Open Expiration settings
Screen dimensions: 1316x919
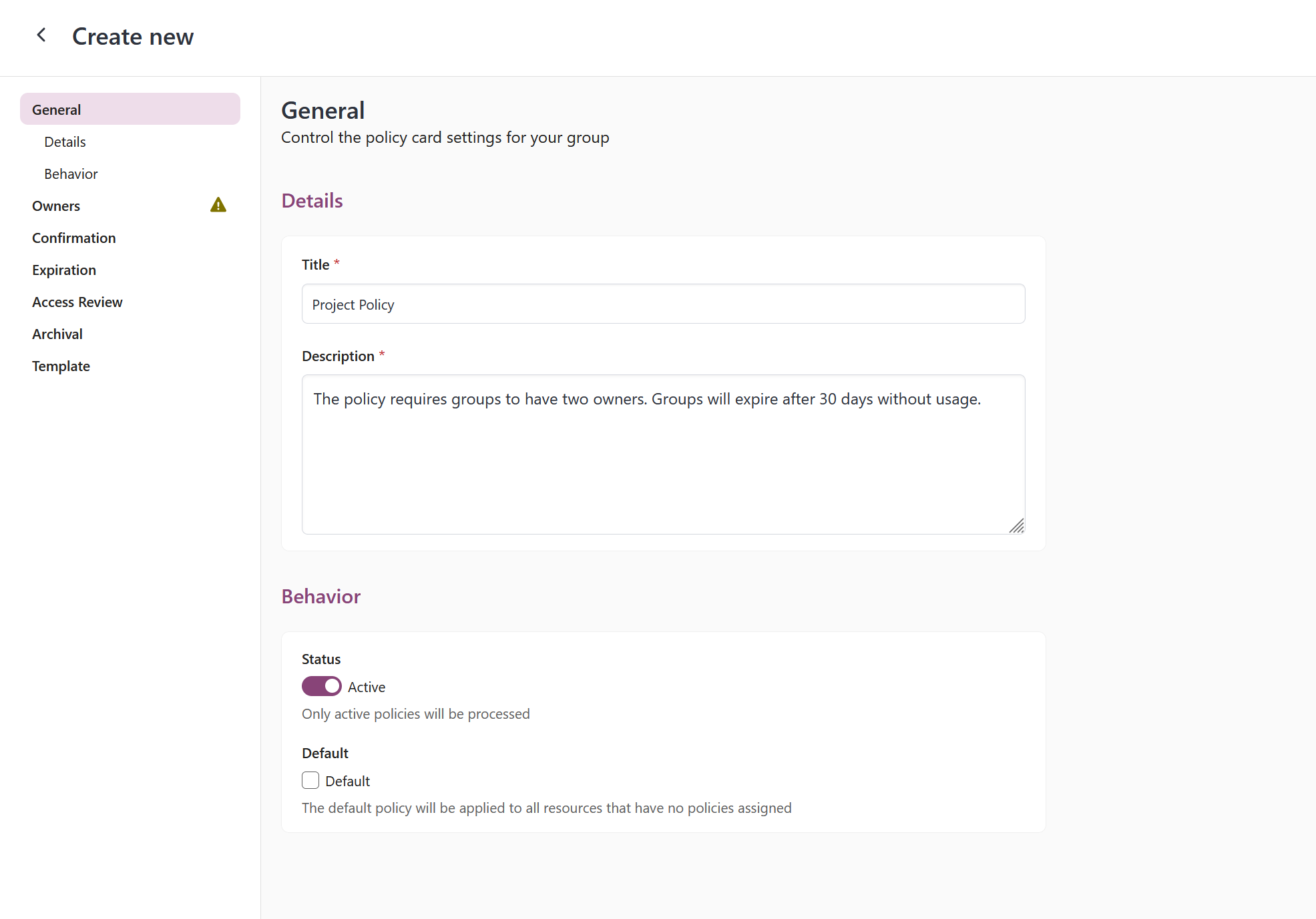click(x=64, y=270)
